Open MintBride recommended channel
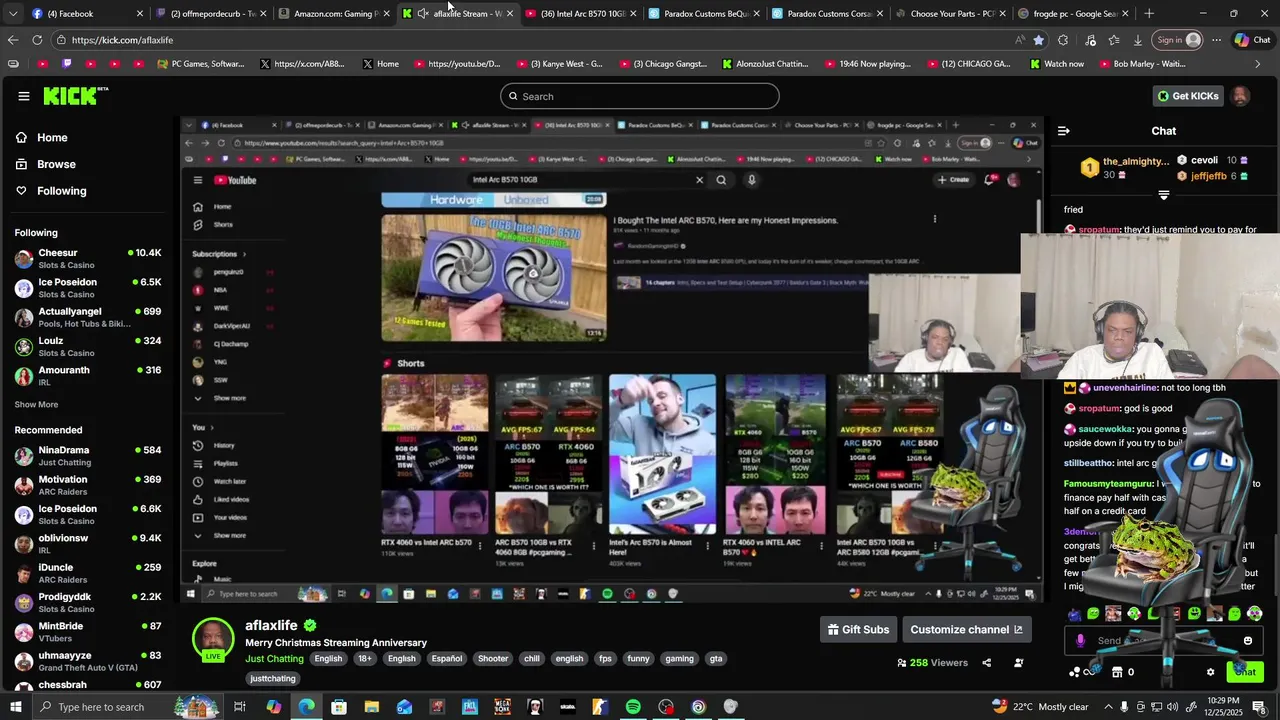This screenshot has height=720, width=1280. click(88, 632)
